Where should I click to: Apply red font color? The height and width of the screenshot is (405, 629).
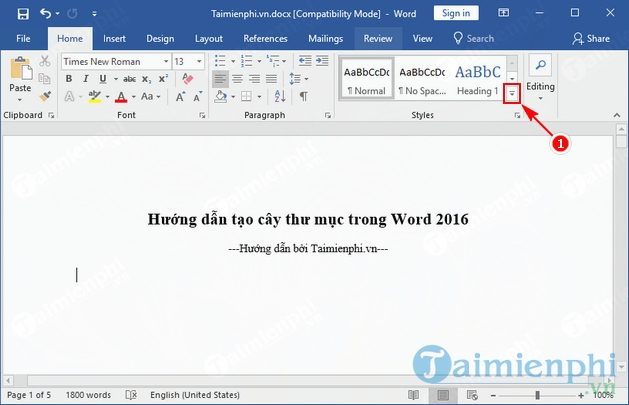point(121,97)
